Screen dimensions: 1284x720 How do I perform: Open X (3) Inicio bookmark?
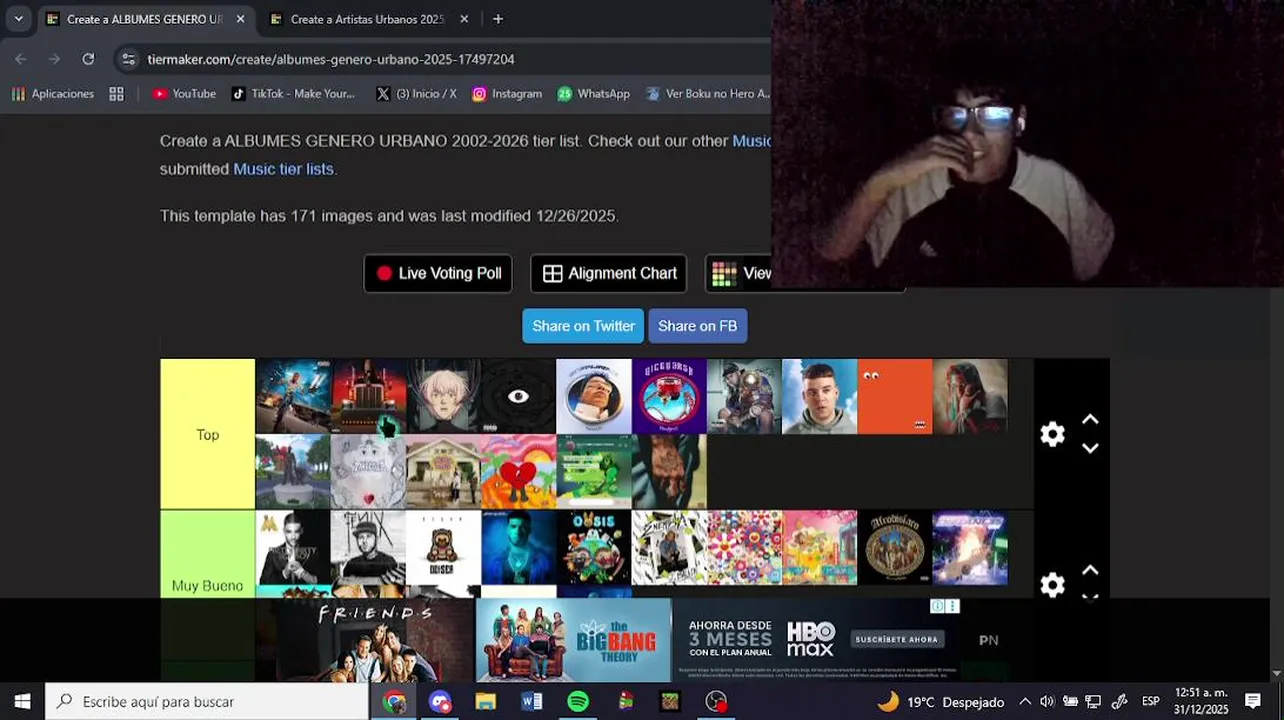416,93
